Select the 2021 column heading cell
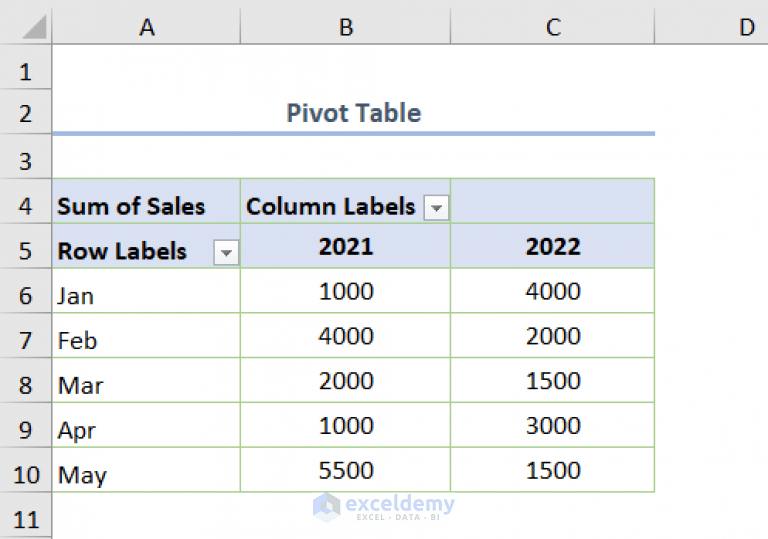The image size is (768, 539). pyautogui.click(x=345, y=246)
